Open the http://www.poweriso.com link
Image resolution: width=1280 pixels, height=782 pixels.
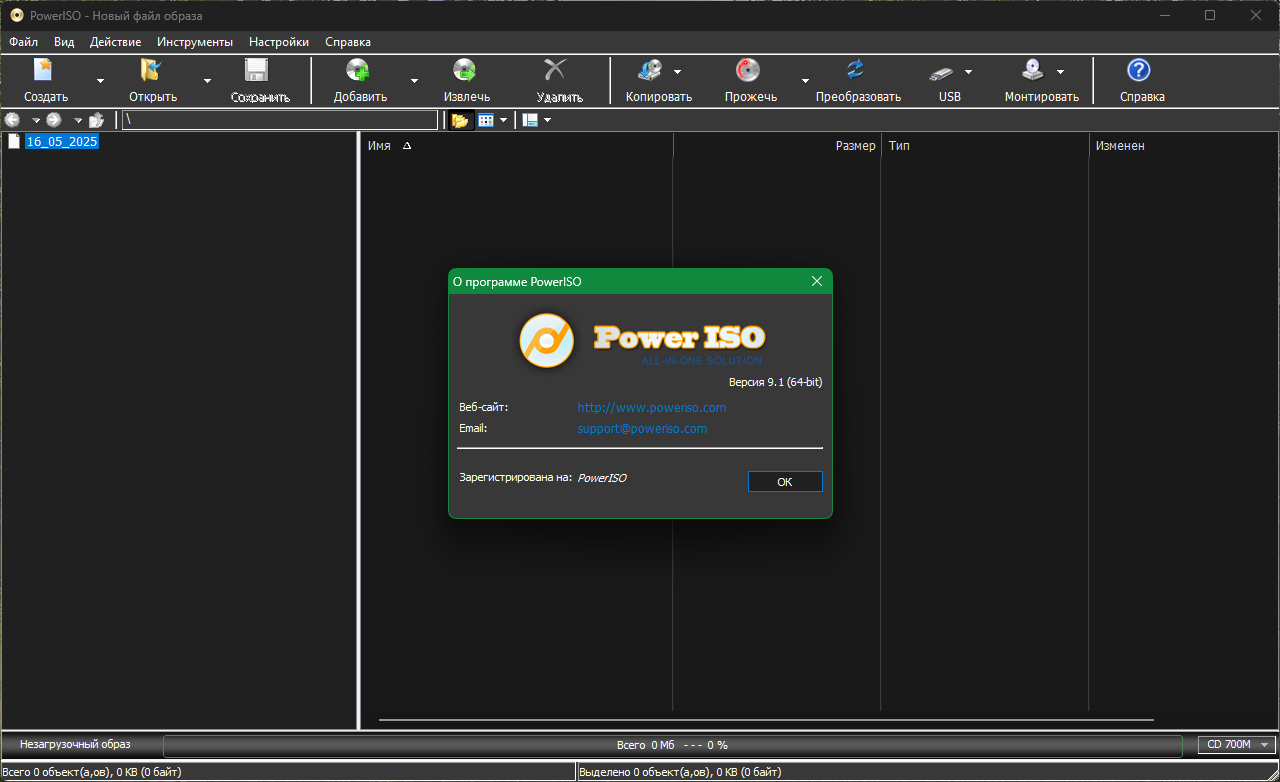point(652,408)
